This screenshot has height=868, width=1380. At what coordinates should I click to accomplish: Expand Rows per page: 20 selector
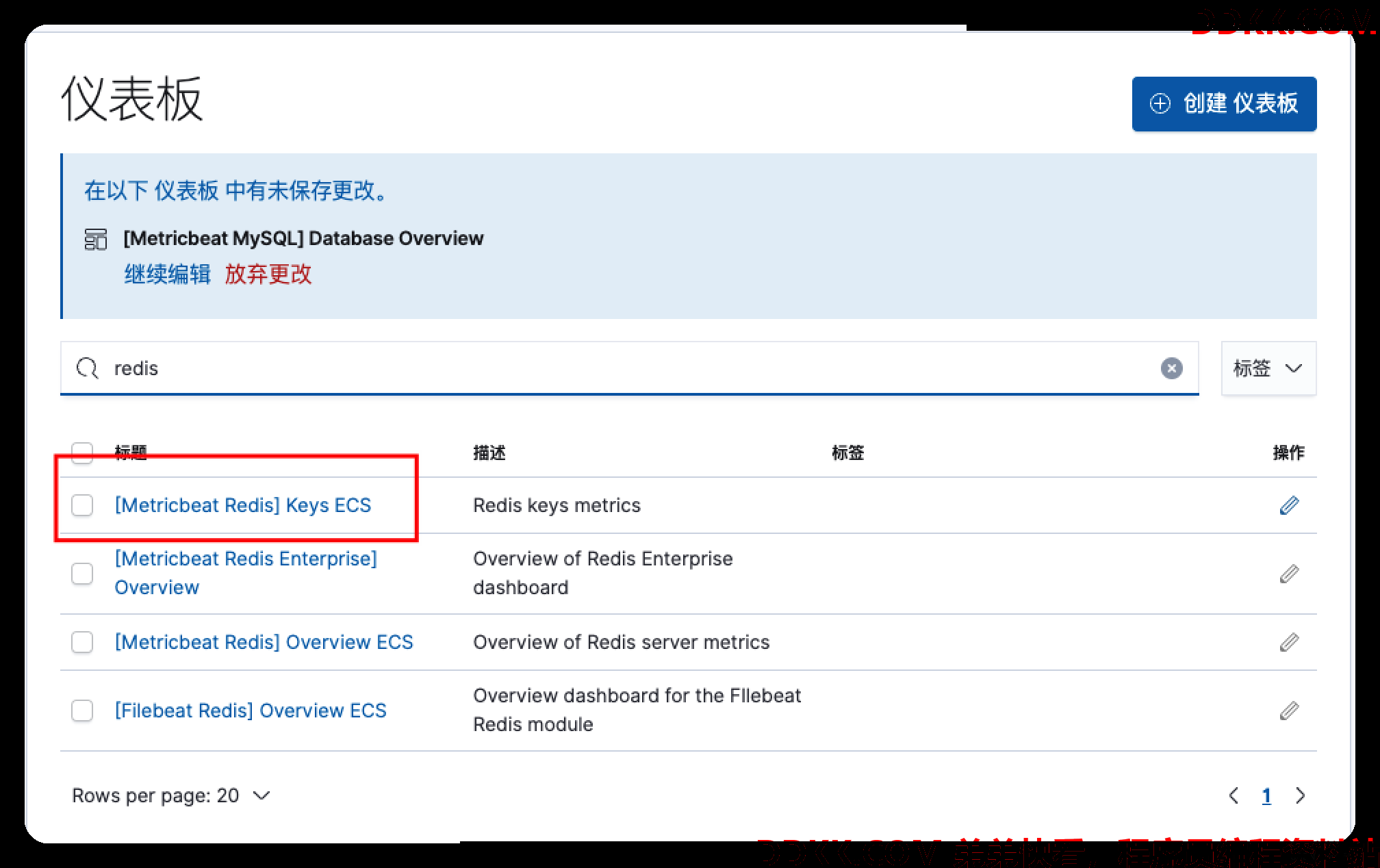[x=171, y=795]
